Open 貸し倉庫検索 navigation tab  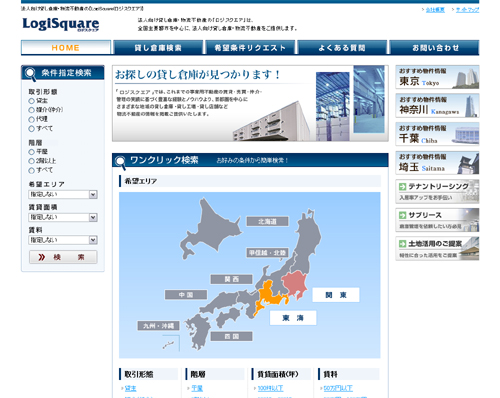pos(158,47)
